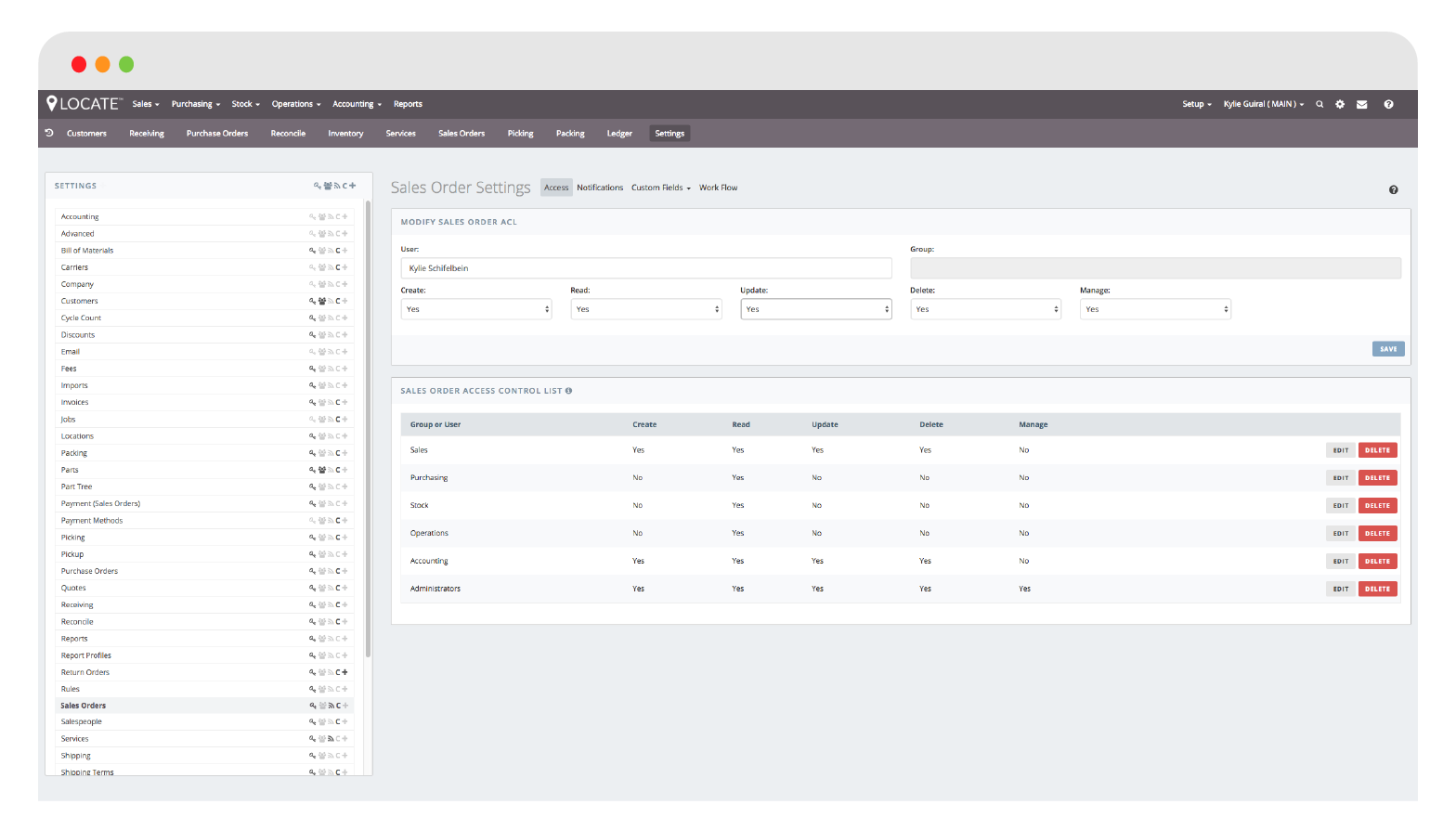The height and width of the screenshot is (830, 1456).
Task: Click the key icon on Locations row
Action: (x=313, y=436)
